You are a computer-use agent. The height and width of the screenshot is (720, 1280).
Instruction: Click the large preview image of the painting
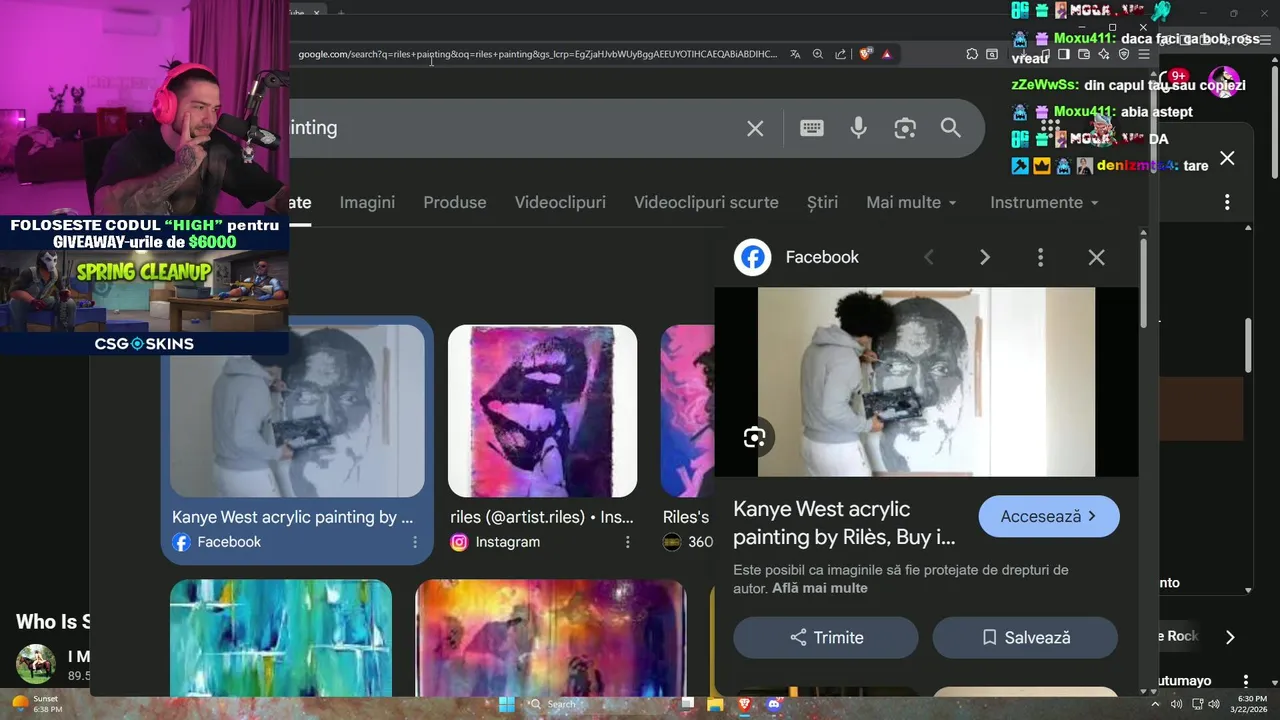(x=926, y=382)
